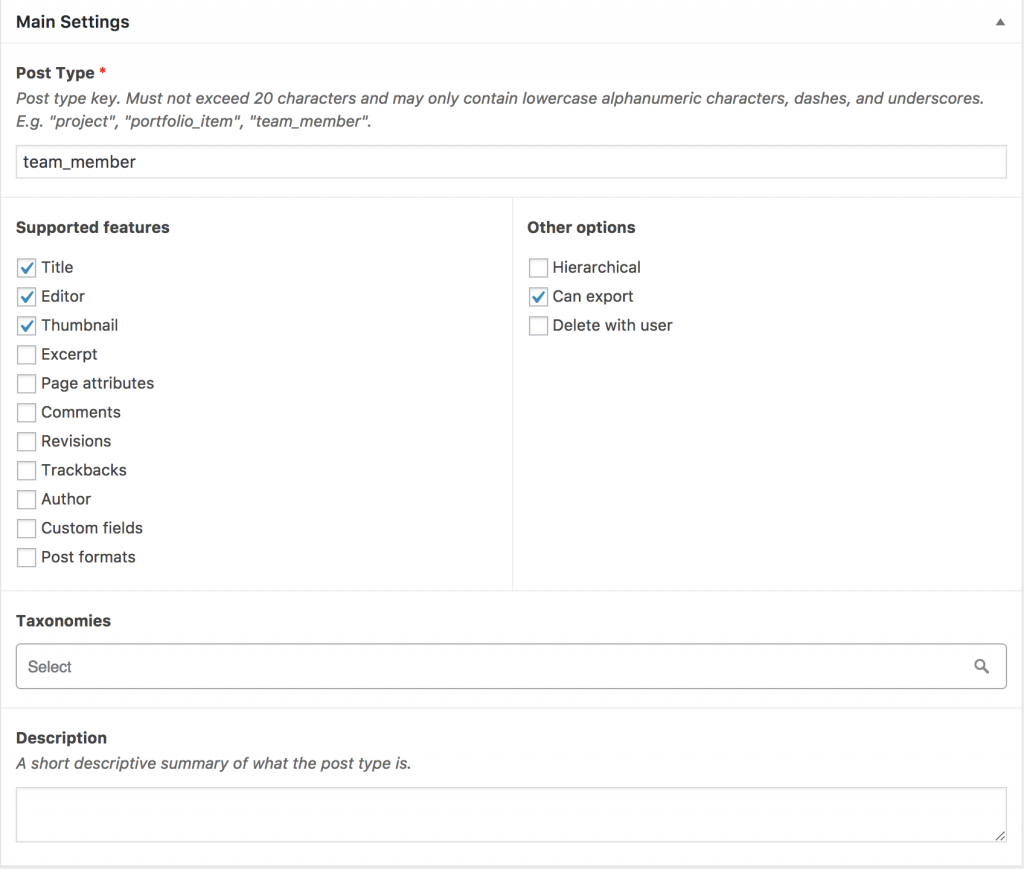Grab the Description textarea resize handle

[1000, 836]
